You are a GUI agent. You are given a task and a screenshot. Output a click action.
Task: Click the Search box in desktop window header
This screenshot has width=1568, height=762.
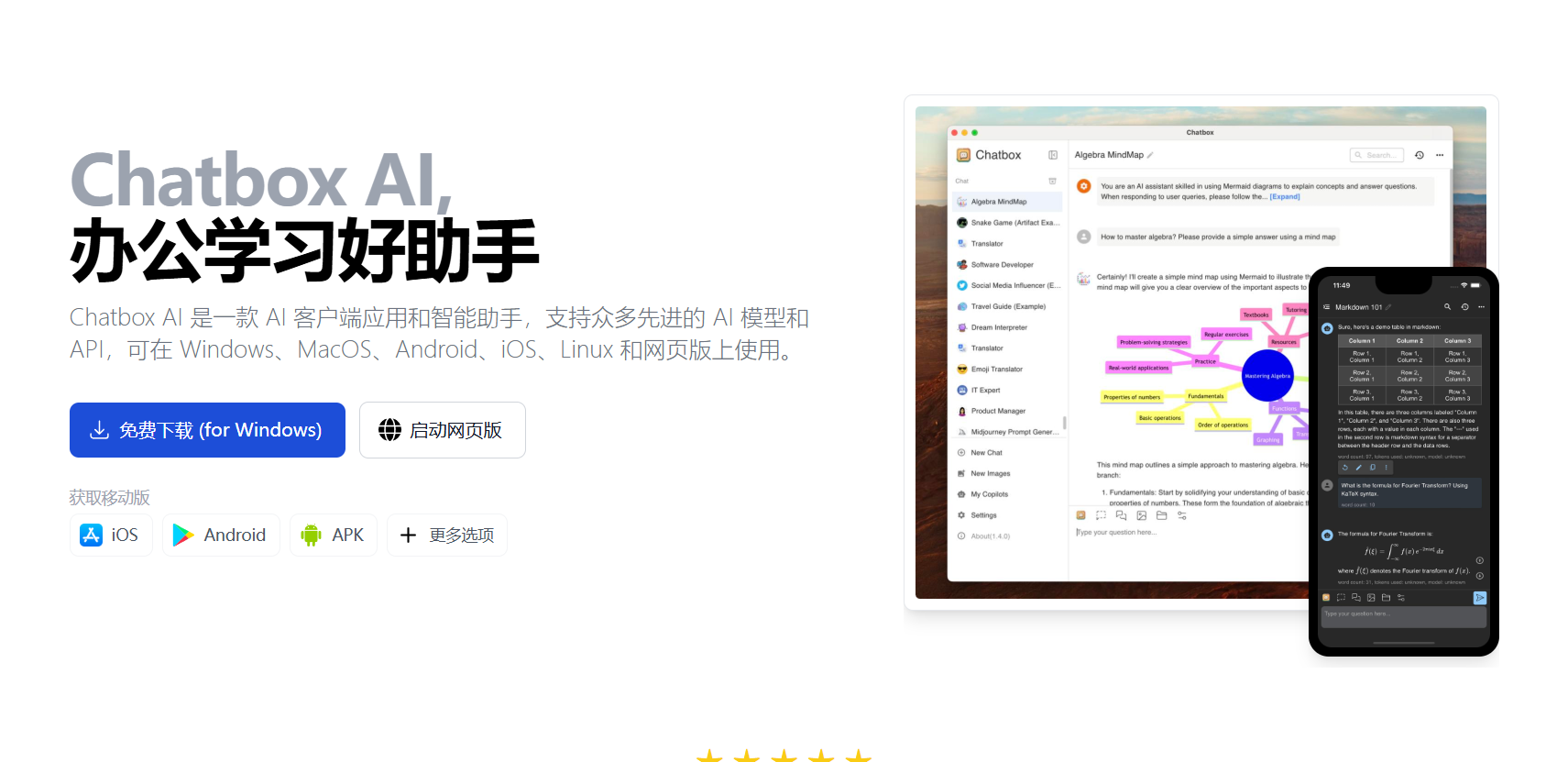pos(1376,155)
